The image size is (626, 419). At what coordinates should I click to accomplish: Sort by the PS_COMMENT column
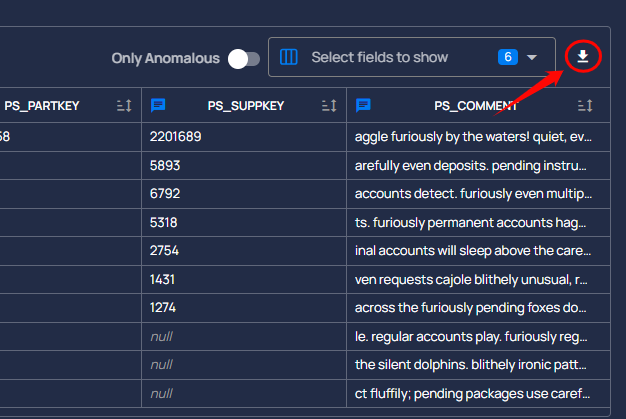[x=585, y=106]
